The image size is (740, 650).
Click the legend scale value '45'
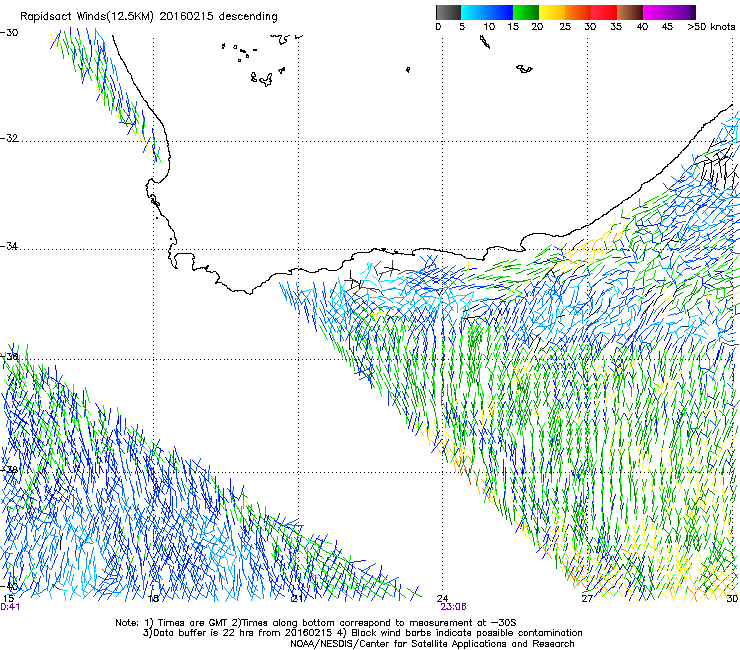tap(667, 27)
